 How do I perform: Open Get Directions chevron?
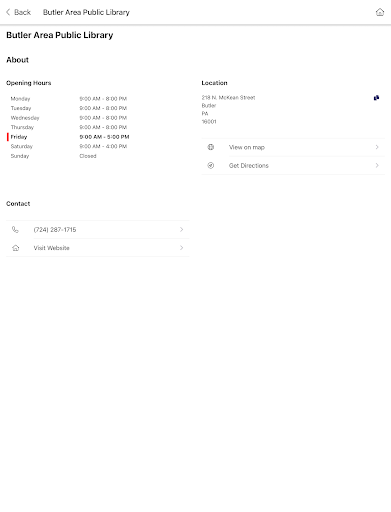pos(377,165)
